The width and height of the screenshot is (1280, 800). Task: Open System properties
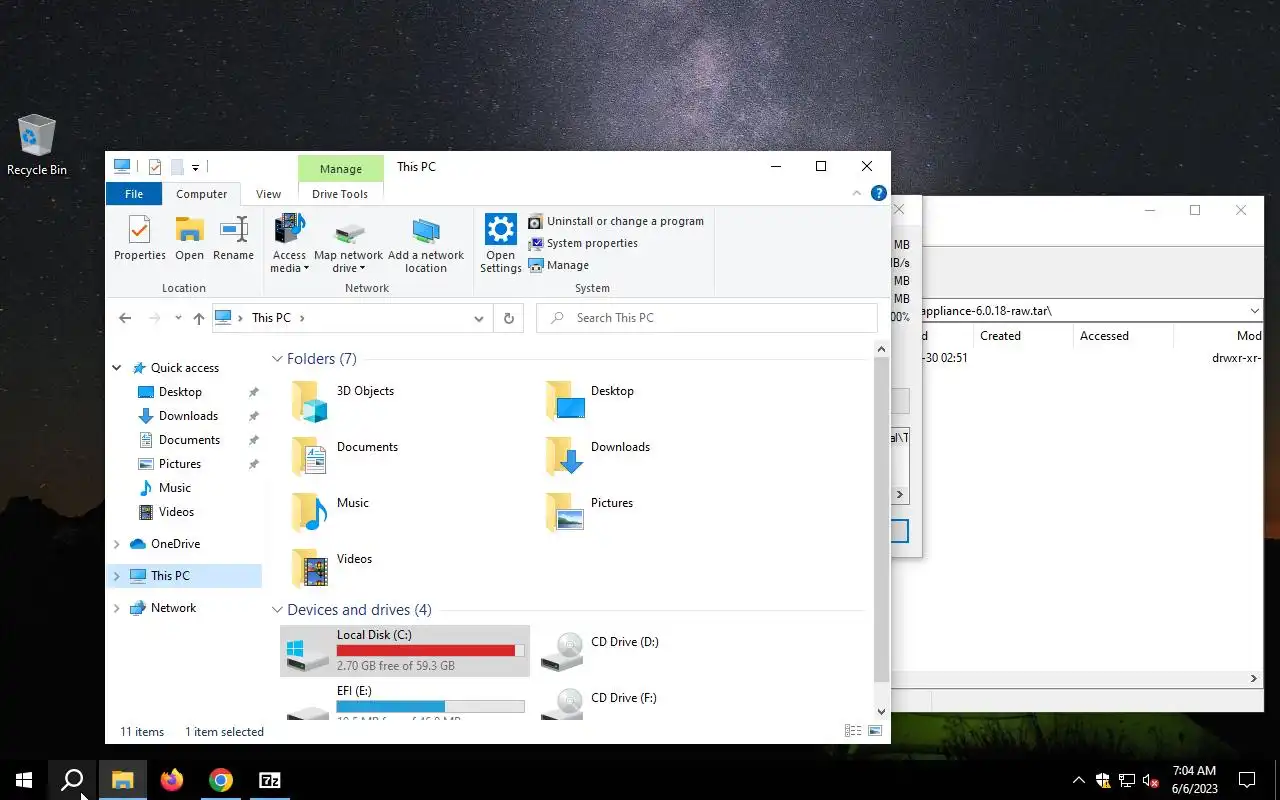[583, 243]
